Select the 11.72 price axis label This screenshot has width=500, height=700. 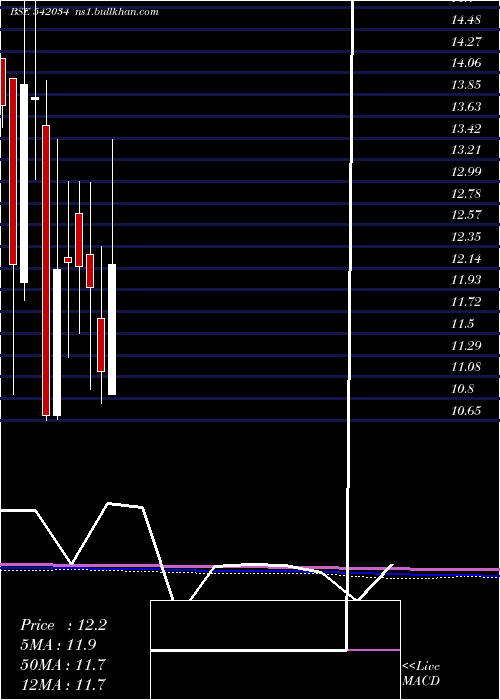(x=466, y=302)
